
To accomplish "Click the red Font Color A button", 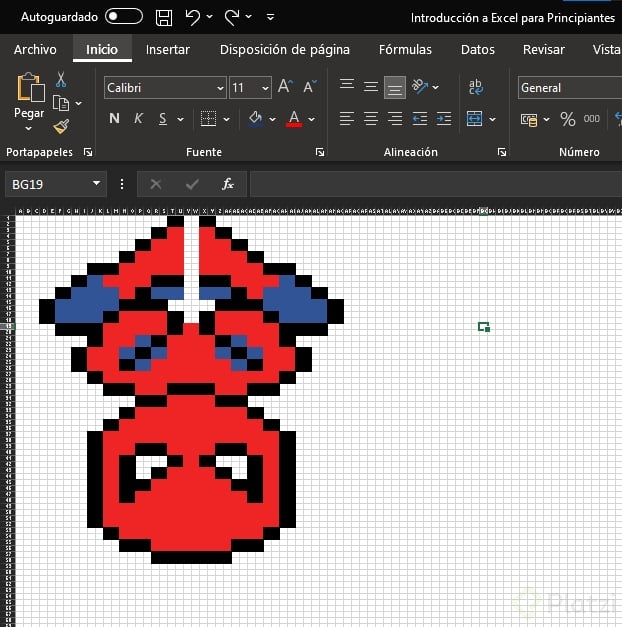I will point(294,119).
